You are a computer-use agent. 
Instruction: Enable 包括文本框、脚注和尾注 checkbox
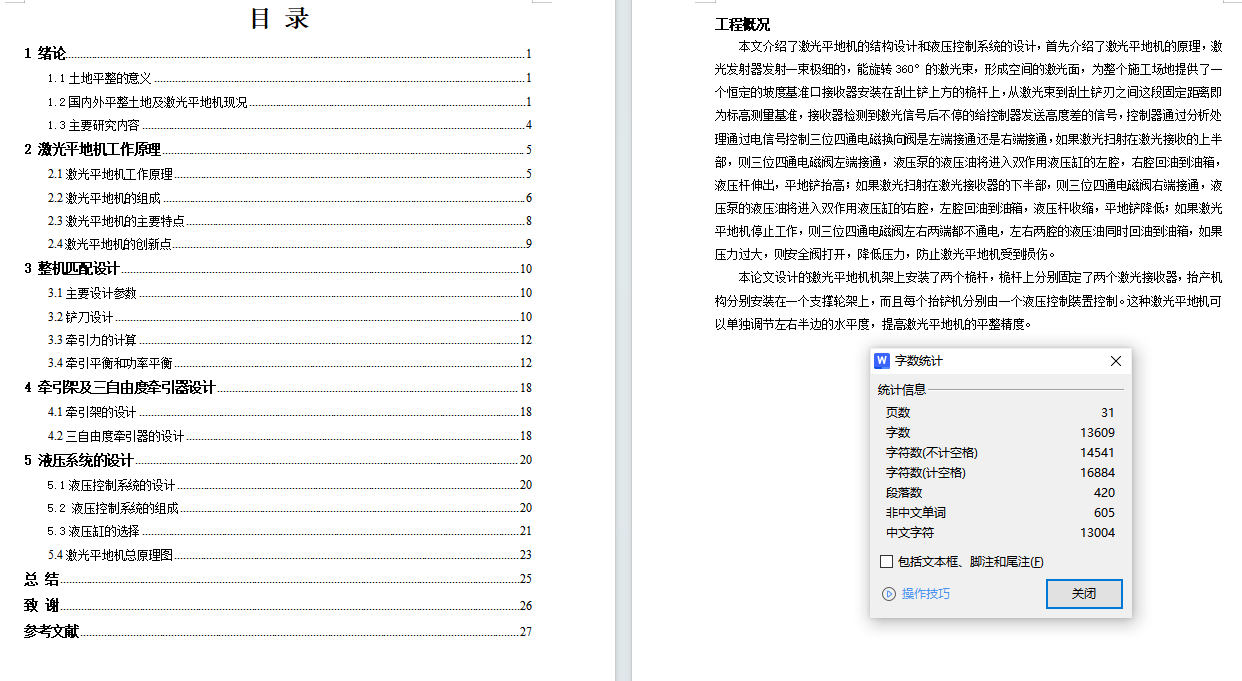click(x=886, y=562)
